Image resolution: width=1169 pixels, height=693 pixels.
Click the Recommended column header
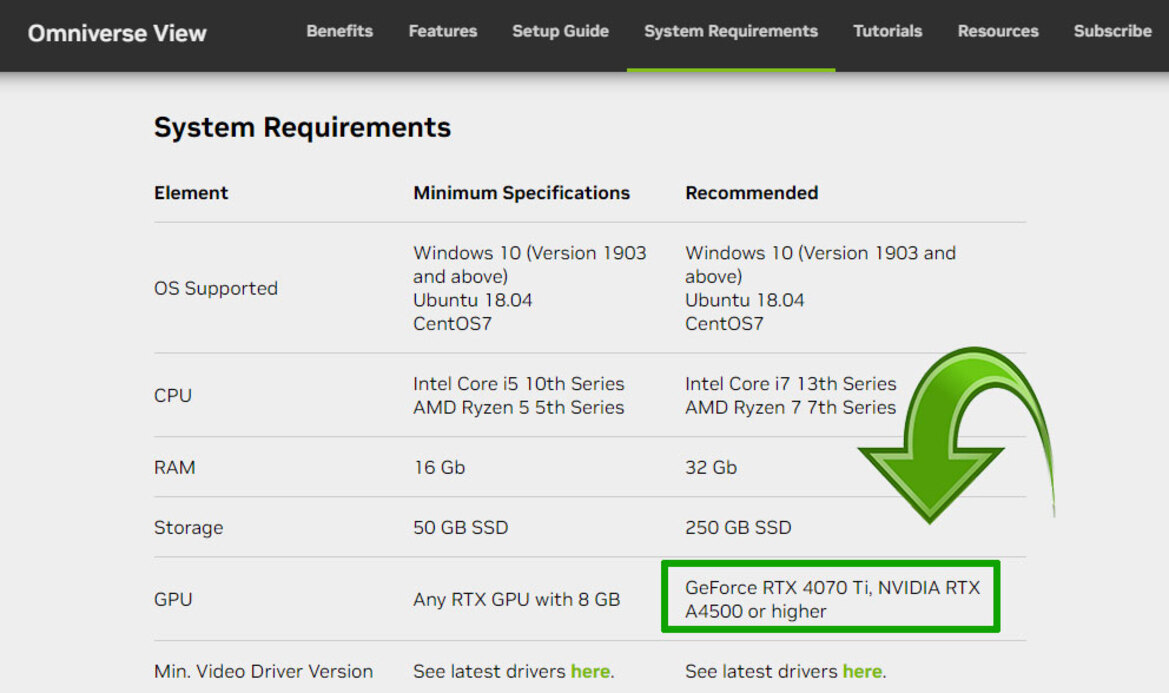click(x=752, y=193)
